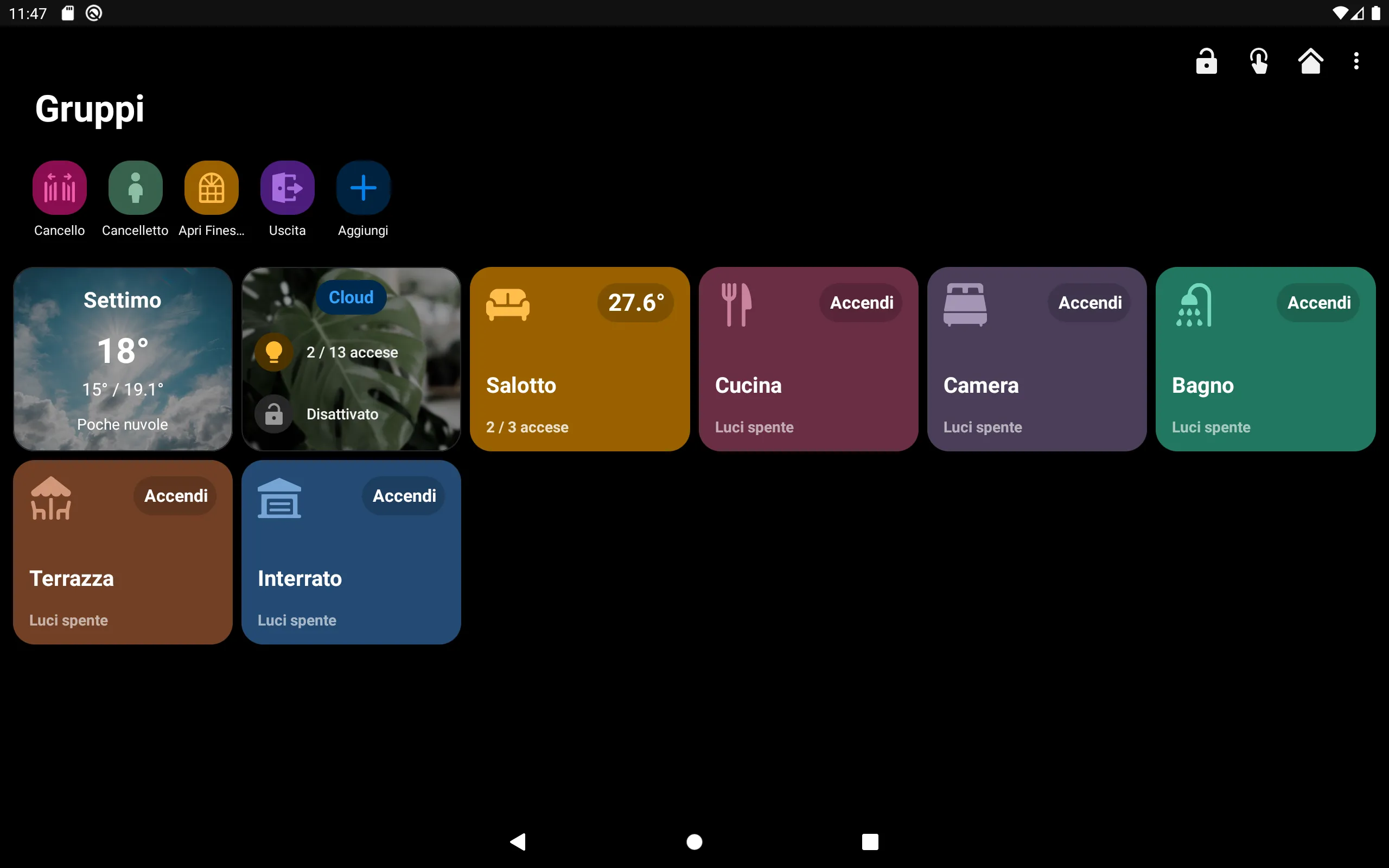The width and height of the screenshot is (1389, 868).
Task: Open the Cucina room name
Action: [x=748, y=385]
